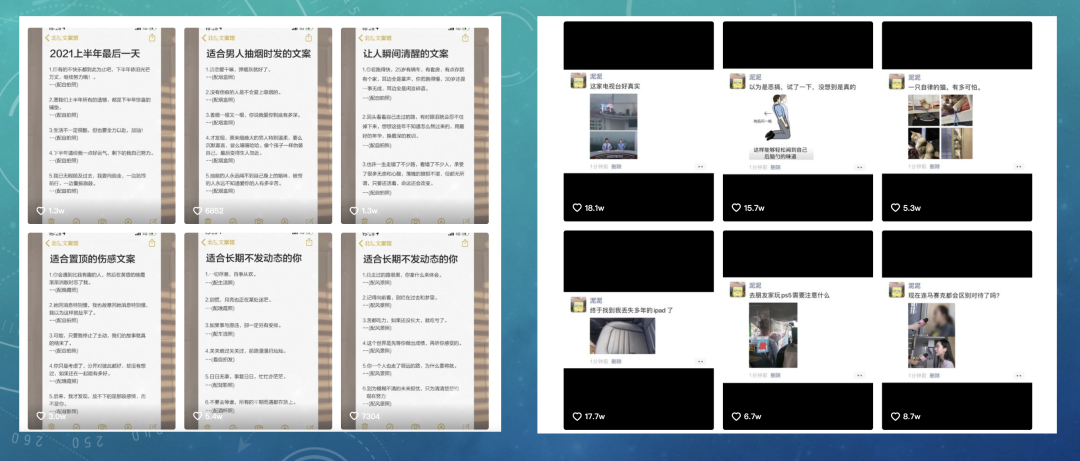
Task: Click share icon on 让人瞬间清醒的文案 note
Action: tap(466, 38)
